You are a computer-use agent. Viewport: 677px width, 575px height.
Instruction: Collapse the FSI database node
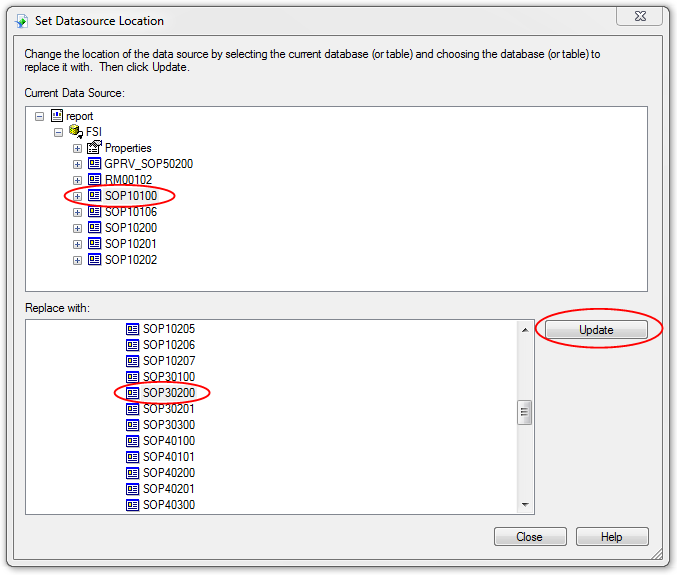coord(59,132)
